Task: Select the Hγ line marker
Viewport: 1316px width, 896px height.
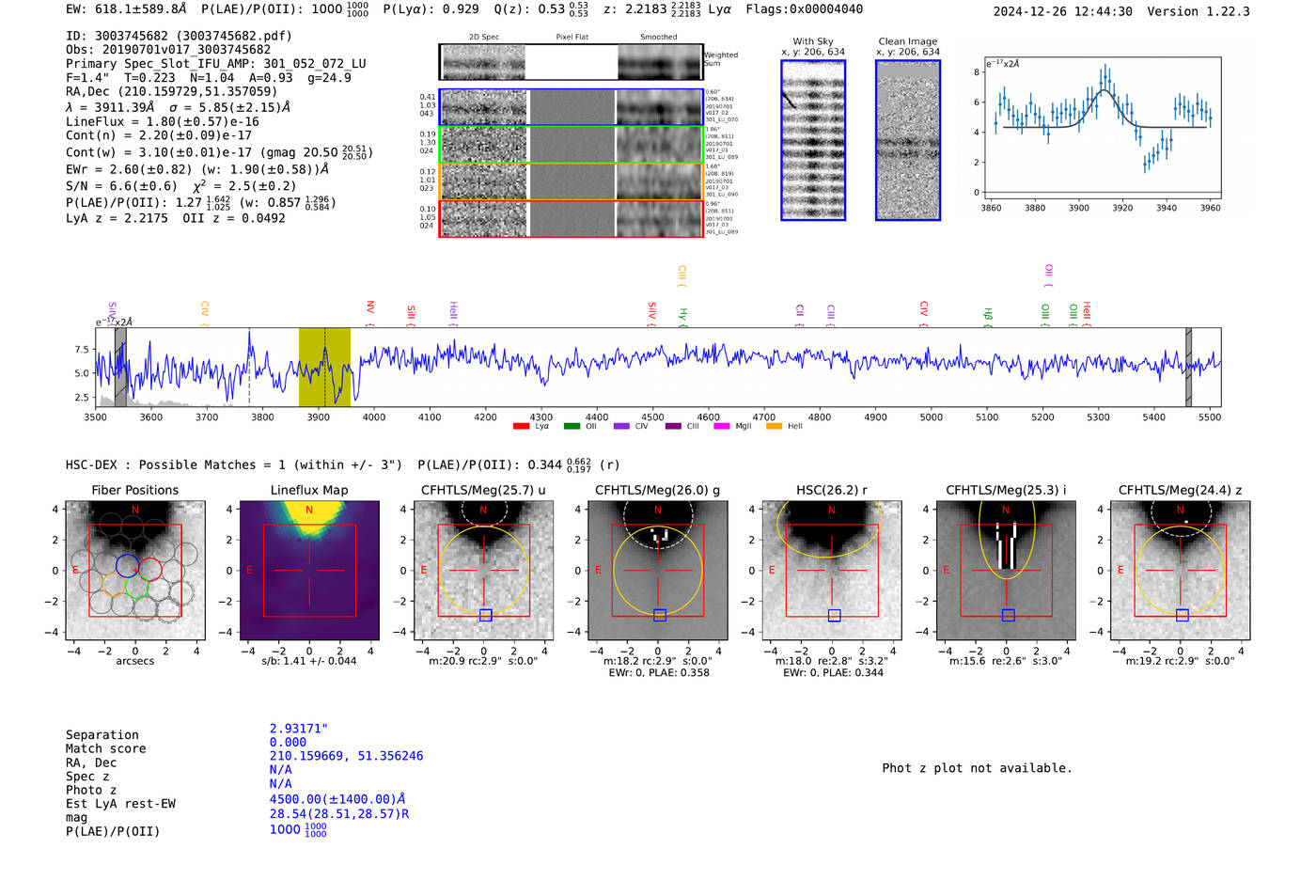Action: point(683,317)
